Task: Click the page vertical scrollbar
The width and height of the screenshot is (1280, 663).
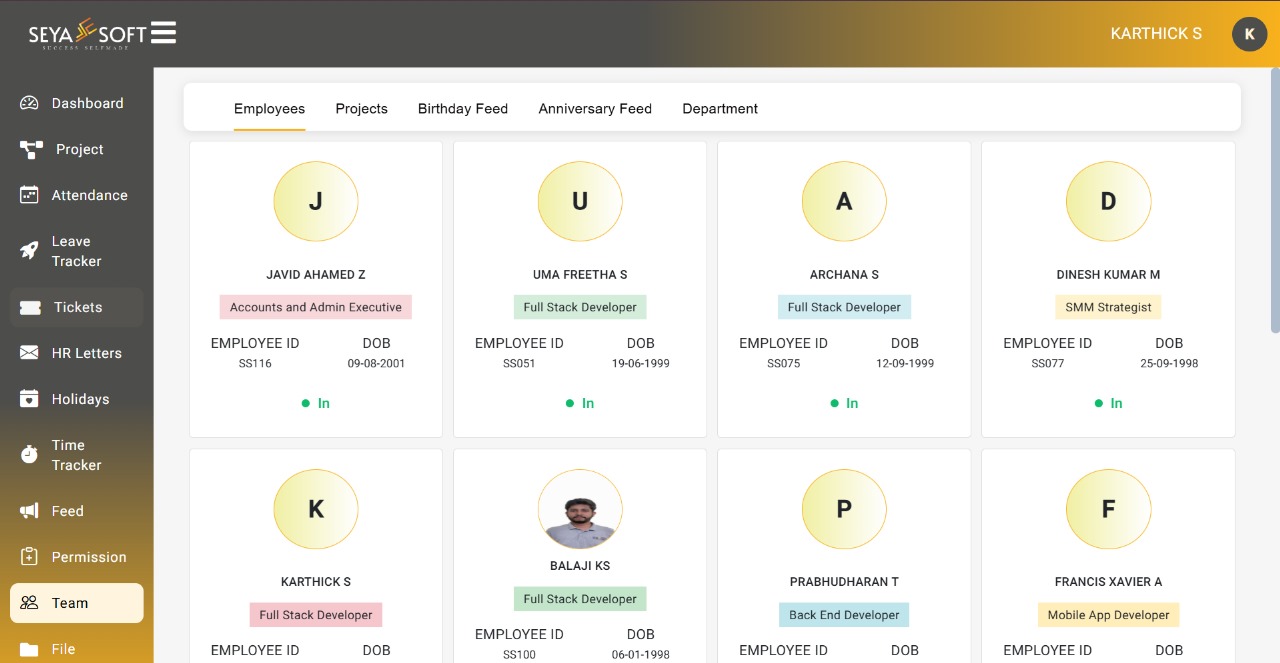Action: pyautogui.click(x=1275, y=201)
